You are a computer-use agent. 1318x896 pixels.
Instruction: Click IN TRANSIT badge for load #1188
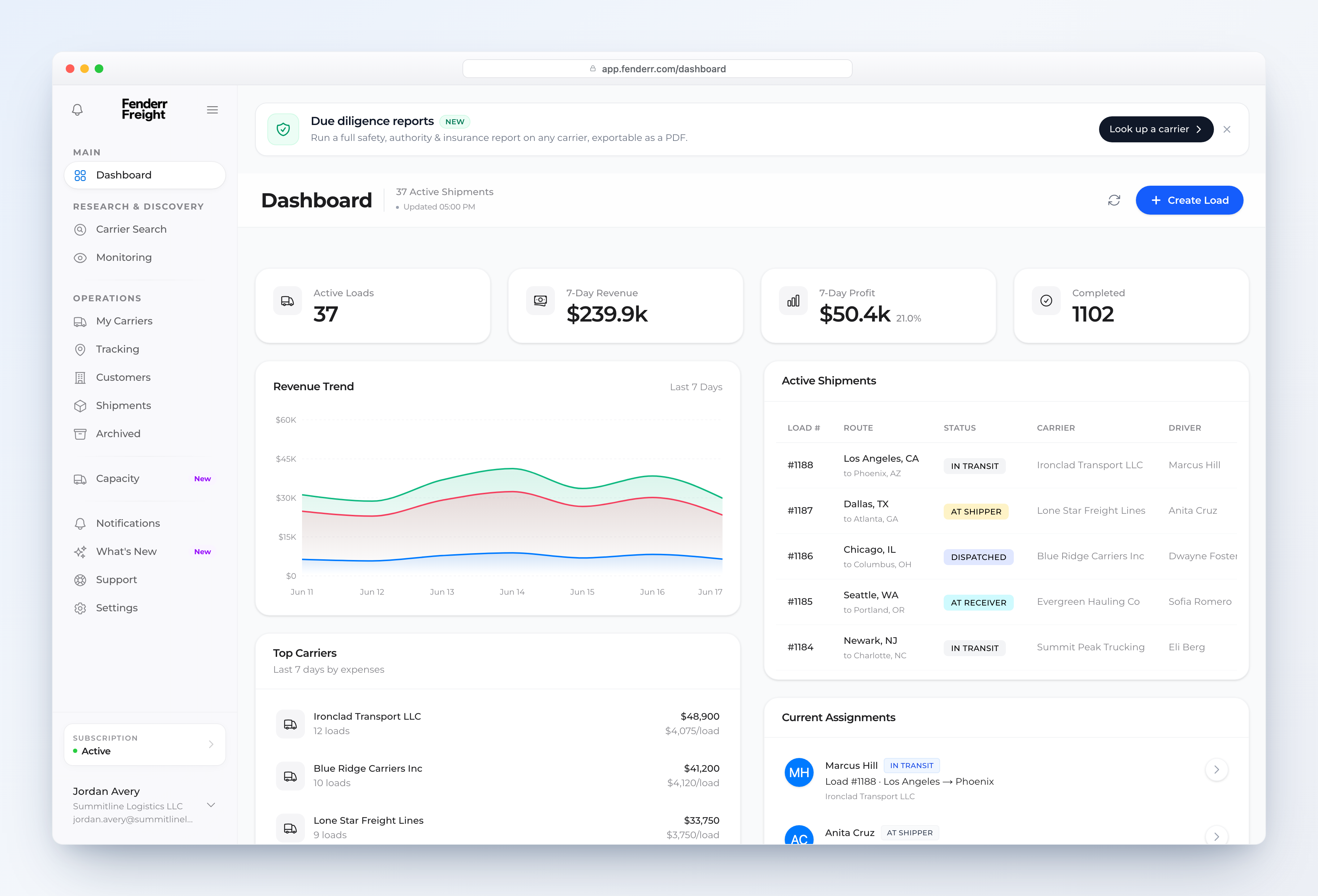(974, 466)
